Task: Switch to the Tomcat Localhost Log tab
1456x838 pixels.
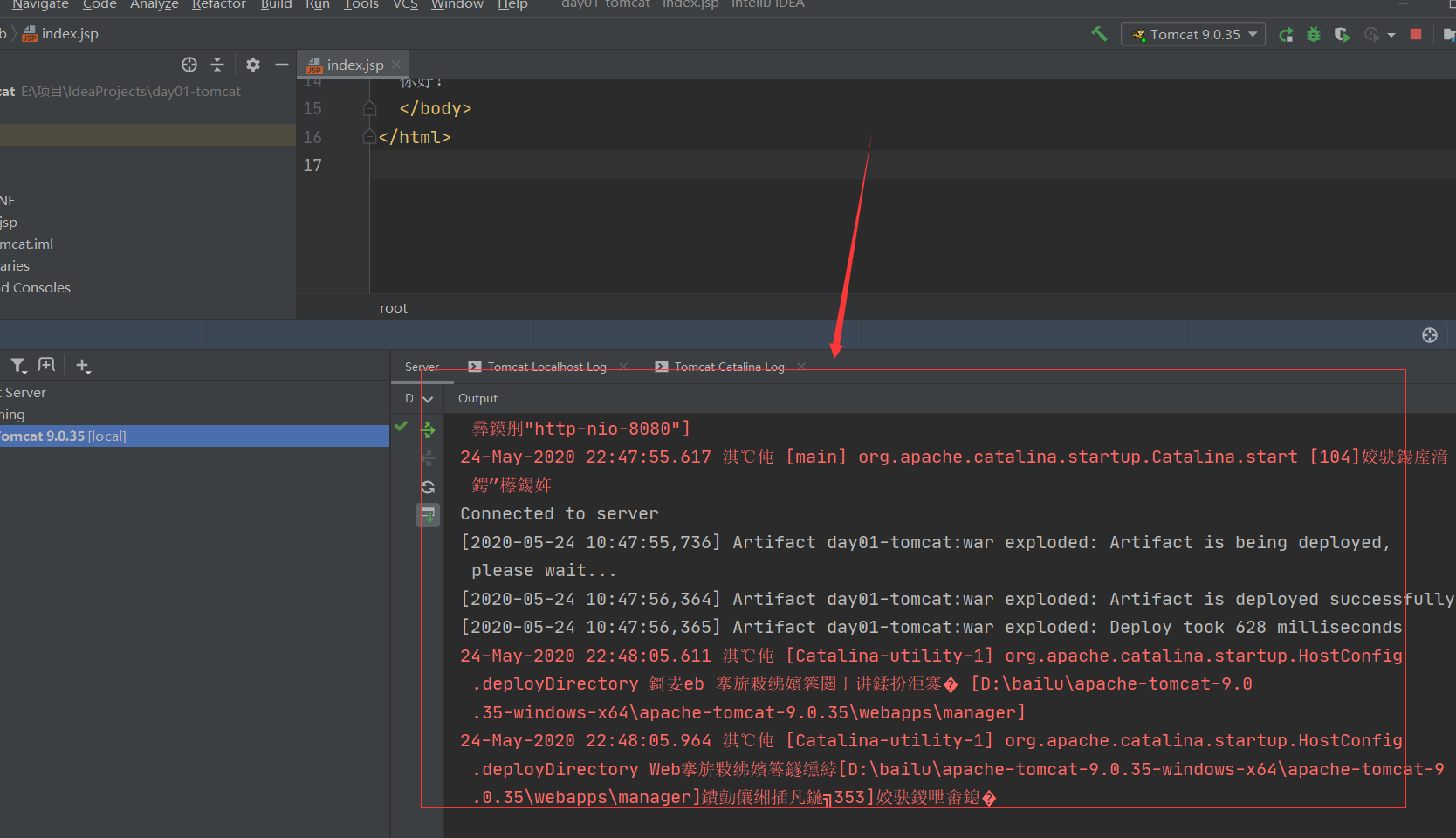Action: click(546, 367)
